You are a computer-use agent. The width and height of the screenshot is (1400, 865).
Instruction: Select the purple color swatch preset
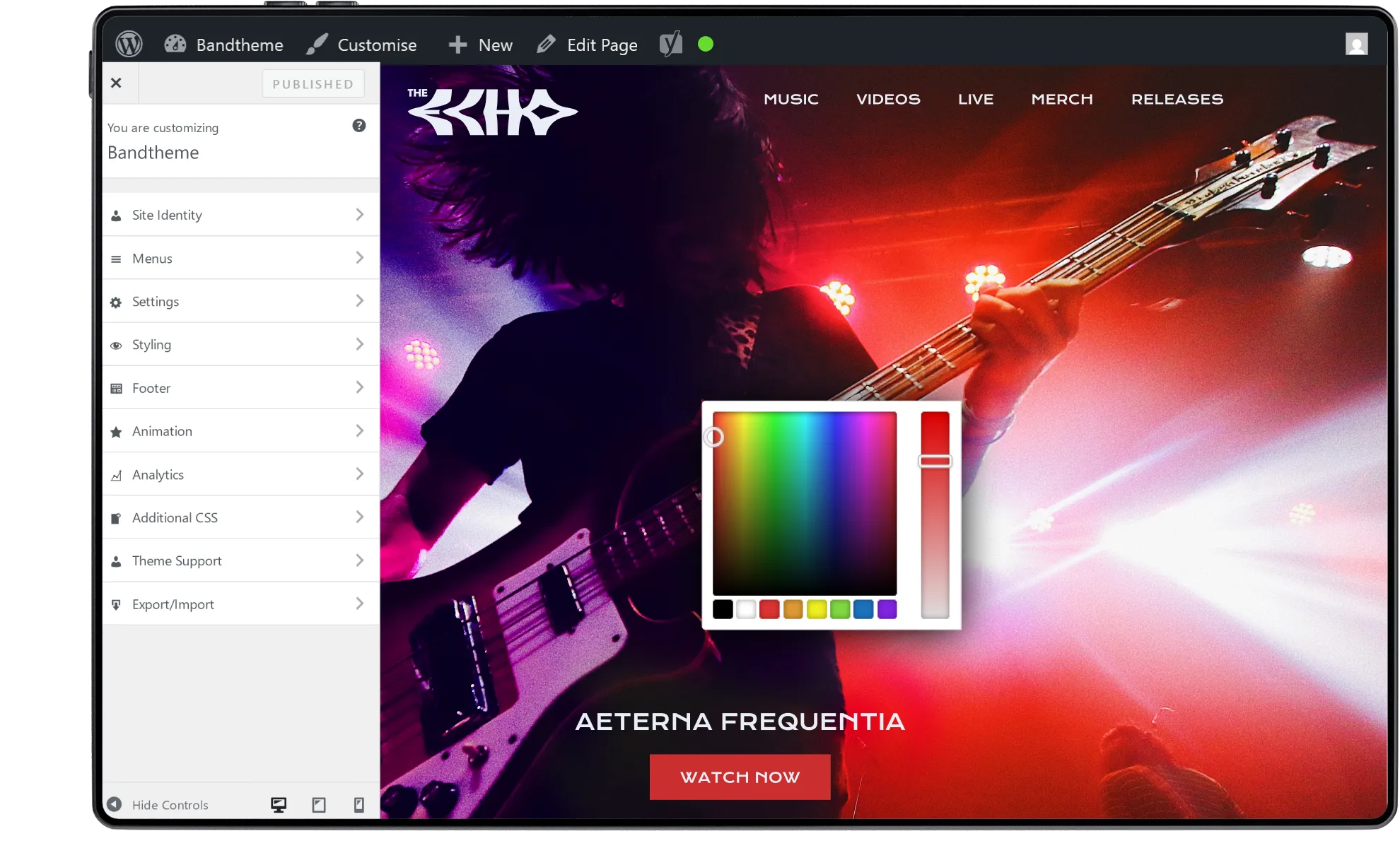(887, 608)
